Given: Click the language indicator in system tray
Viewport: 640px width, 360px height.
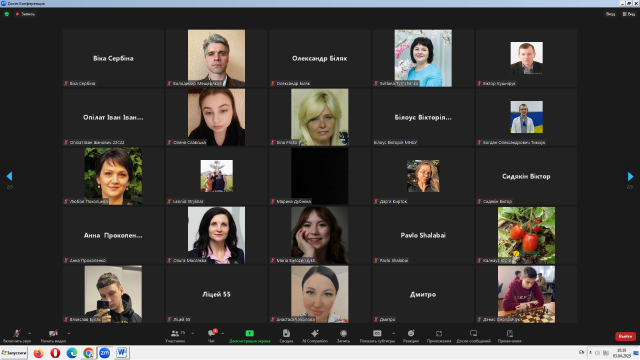Looking at the screenshot, I should (x=581, y=352).
